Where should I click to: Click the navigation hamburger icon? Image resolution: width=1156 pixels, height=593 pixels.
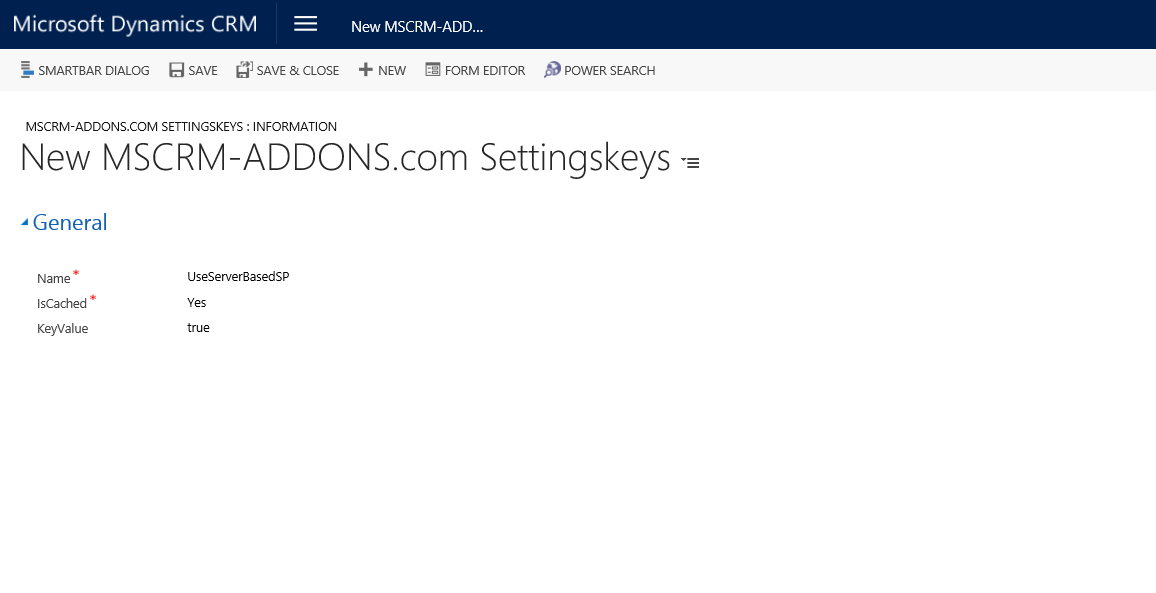305,23
